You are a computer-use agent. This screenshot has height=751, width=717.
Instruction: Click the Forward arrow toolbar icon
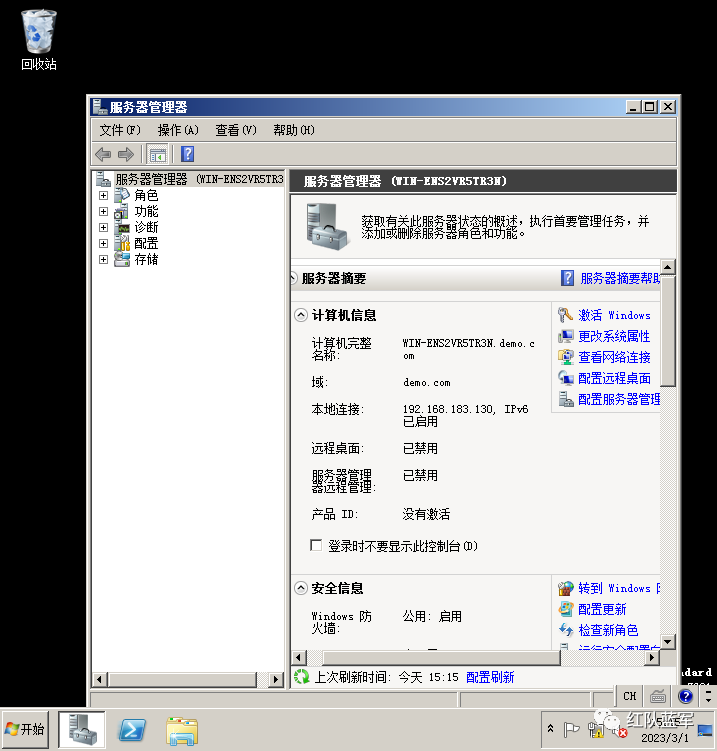[x=126, y=154]
